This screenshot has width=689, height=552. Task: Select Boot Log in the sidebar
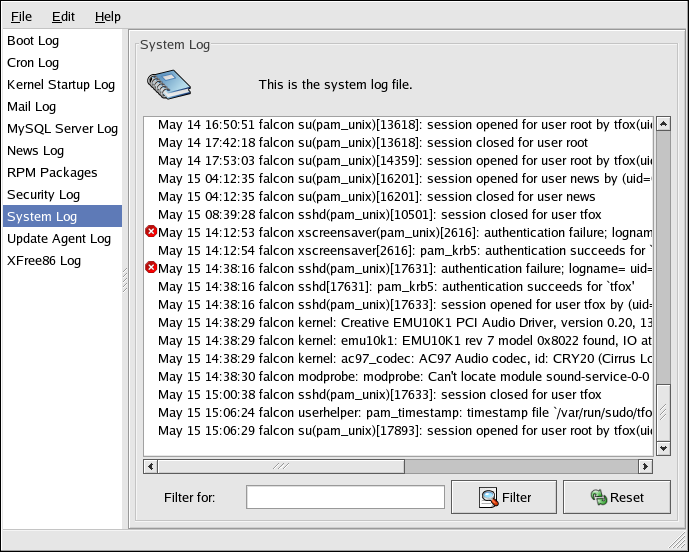coord(33,41)
